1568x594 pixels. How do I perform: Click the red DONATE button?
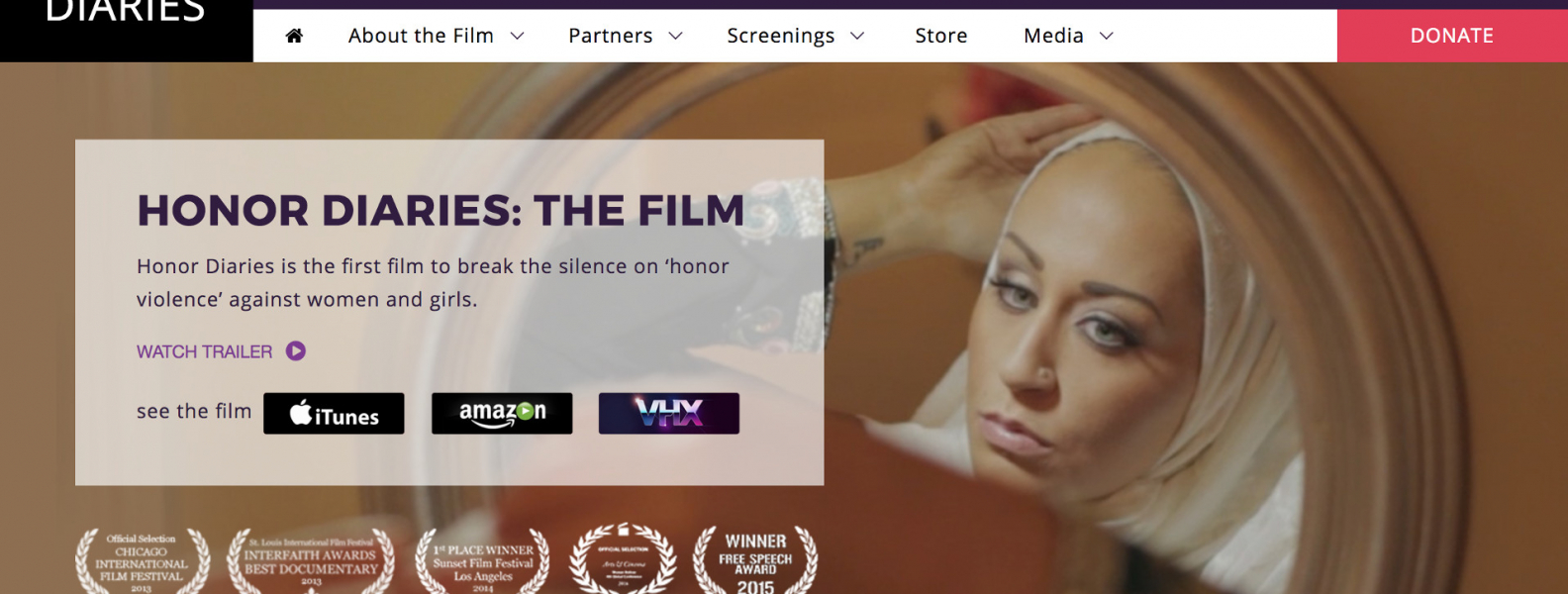click(x=1452, y=36)
